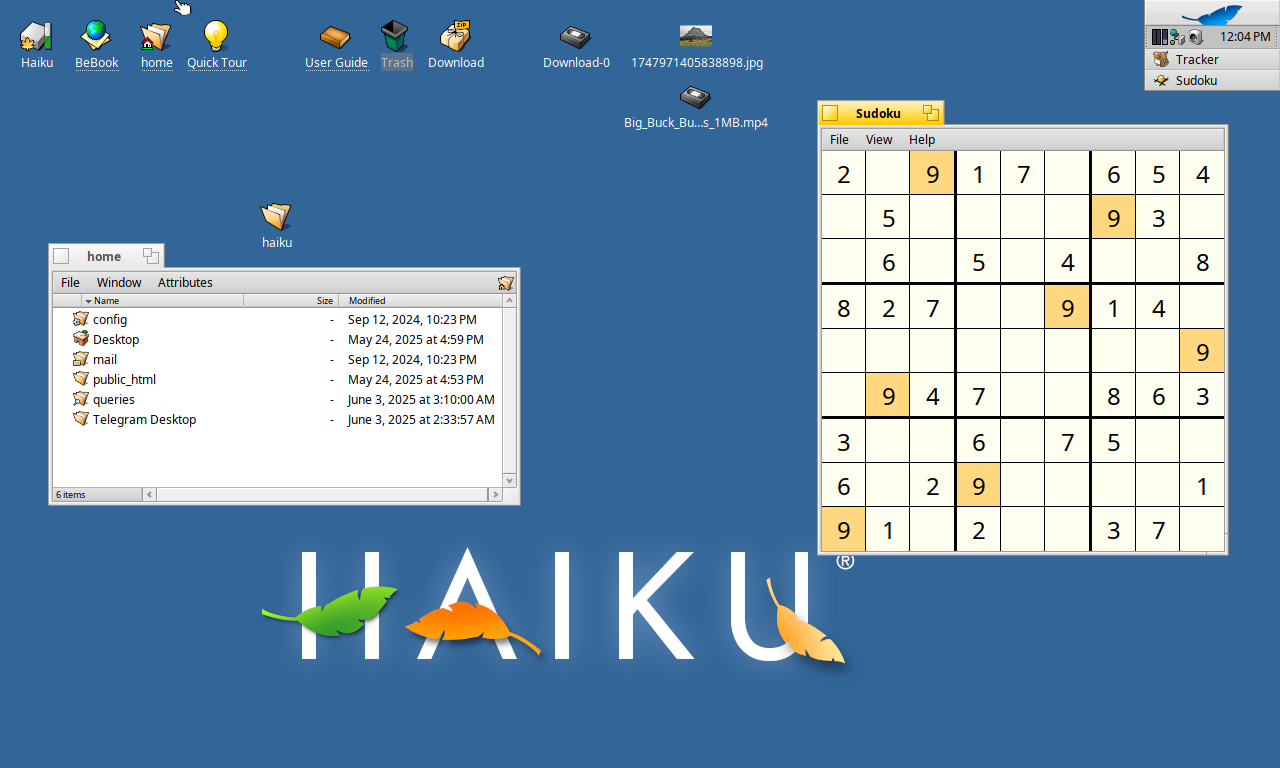Screen dimensions: 1280x768
Task: Click the Deskbar leaf logo
Action: pyautogui.click(x=1212, y=14)
